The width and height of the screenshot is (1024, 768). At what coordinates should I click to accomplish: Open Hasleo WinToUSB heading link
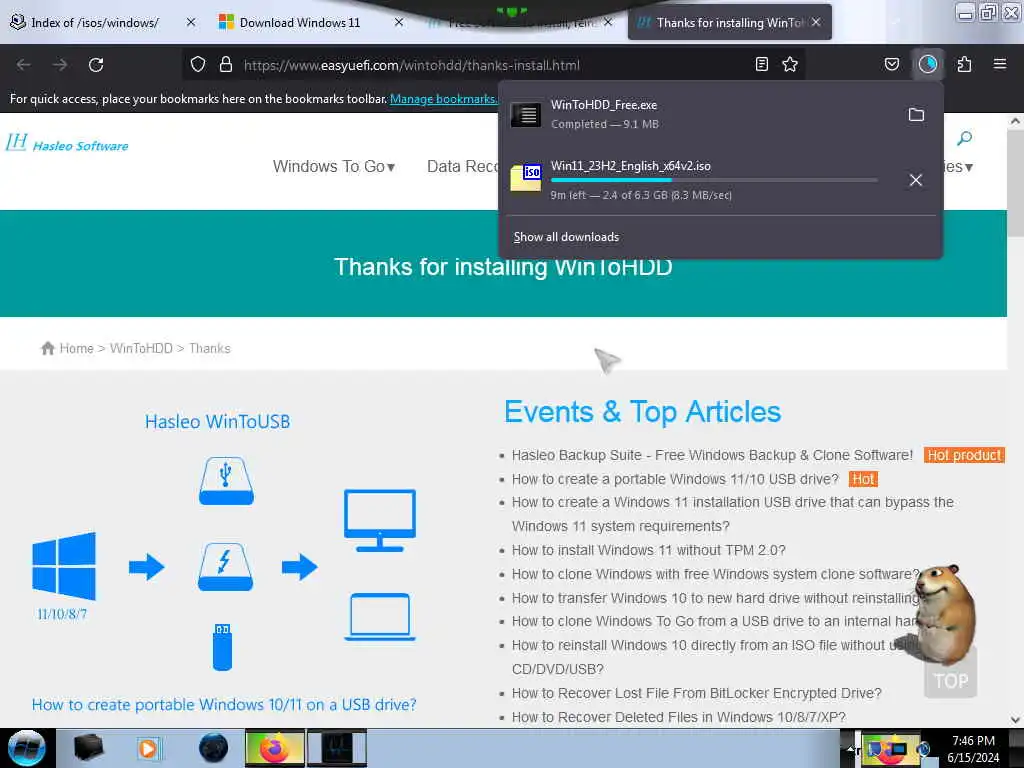(x=217, y=422)
